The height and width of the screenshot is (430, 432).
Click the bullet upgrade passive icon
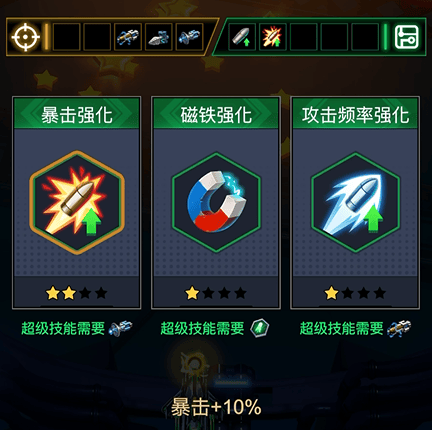pos(242,37)
